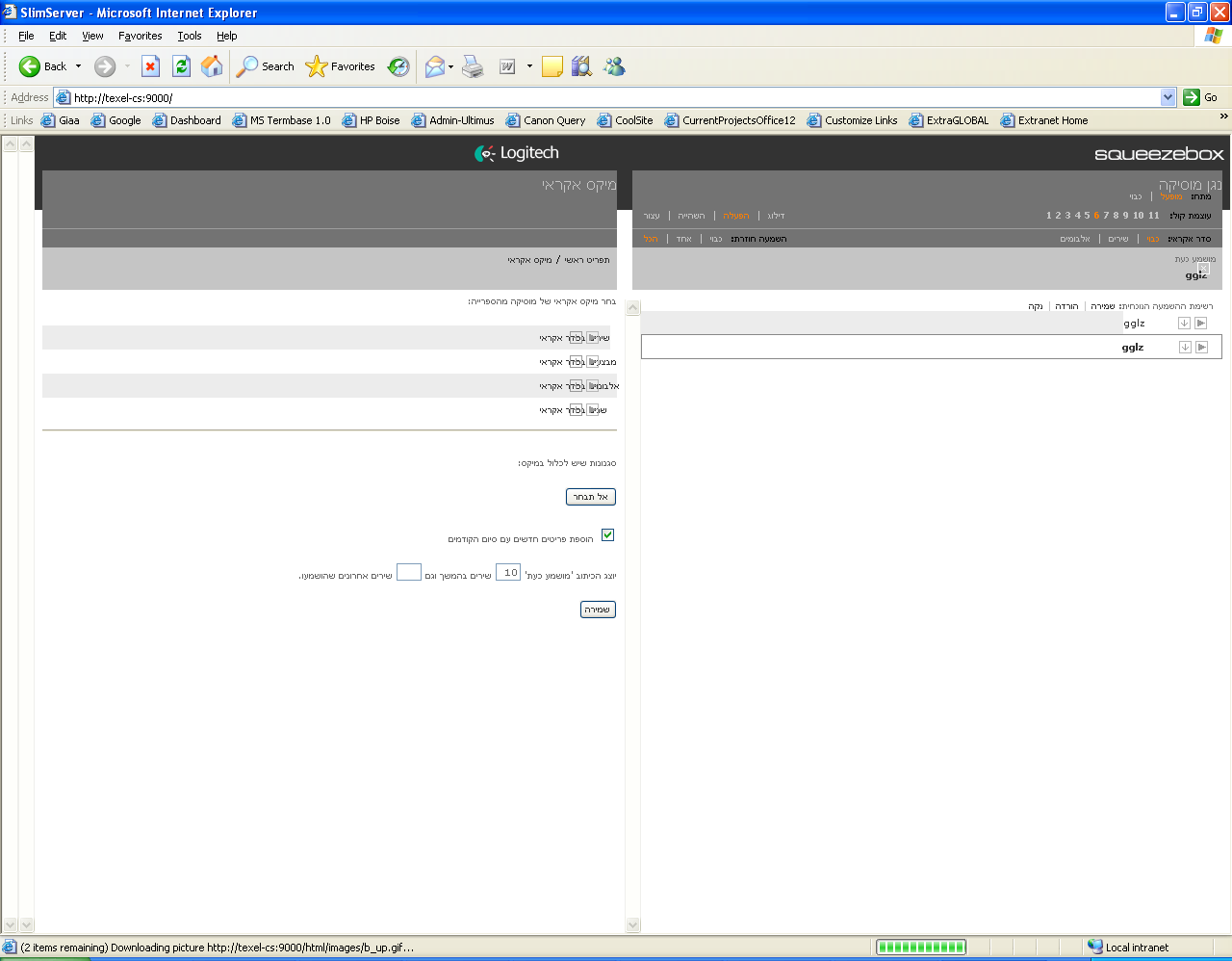1232x961 pixels.
Task: Open the History toolbar icon
Action: (x=398, y=66)
